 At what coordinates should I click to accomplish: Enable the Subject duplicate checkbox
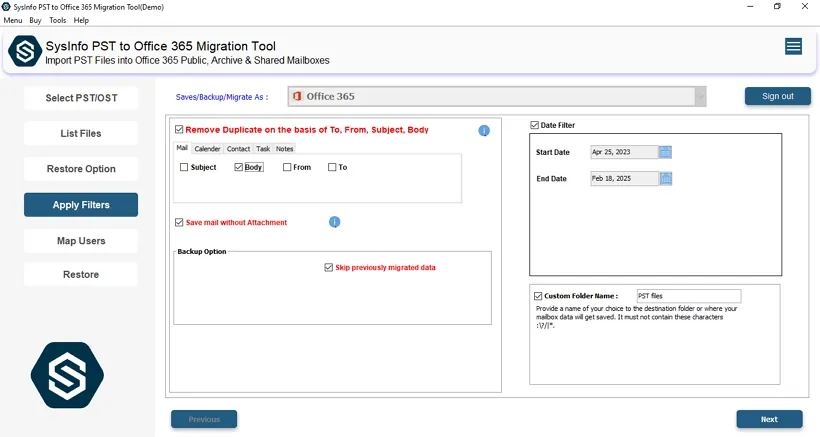184,168
